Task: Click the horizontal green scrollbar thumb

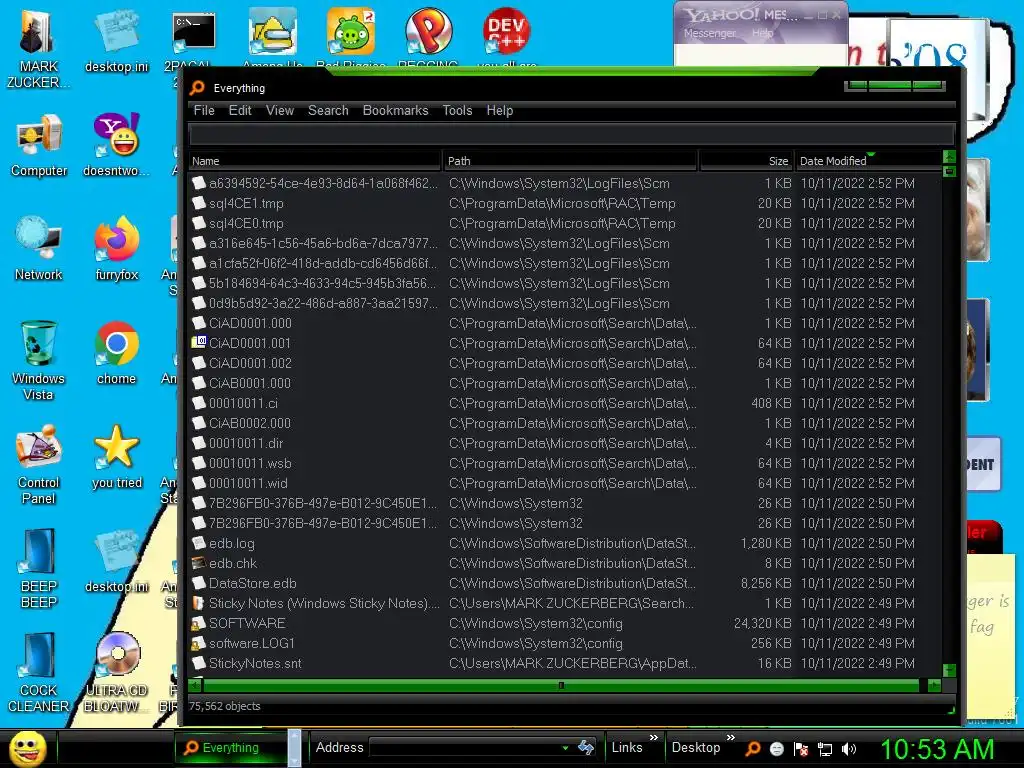Action: pyautogui.click(x=561, y=686)
